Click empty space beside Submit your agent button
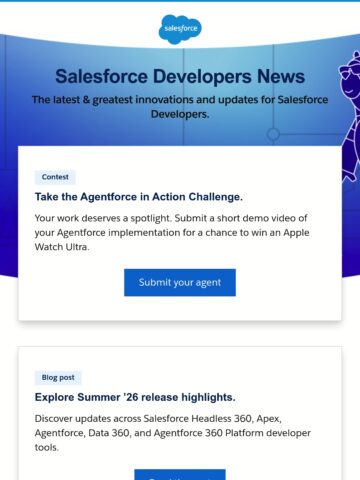The width and height of the screenshot is (360, 480). [x=287, y=283]
